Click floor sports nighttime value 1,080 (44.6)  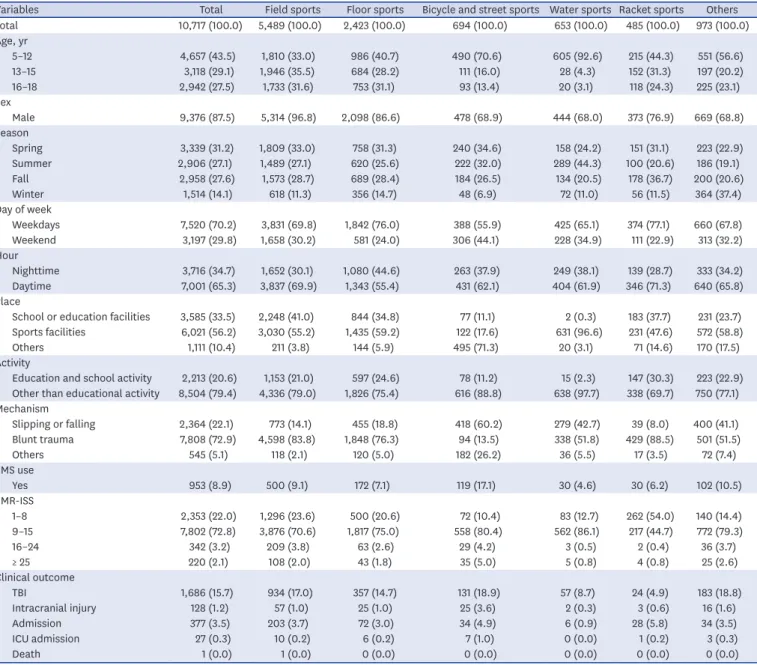point(371,271)
